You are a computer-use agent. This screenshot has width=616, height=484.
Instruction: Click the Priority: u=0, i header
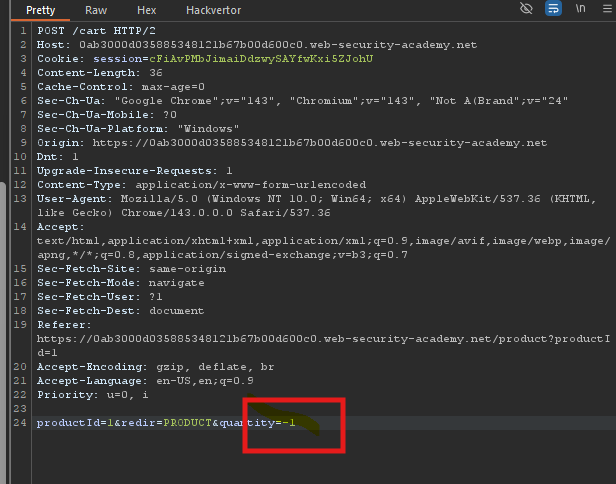(x=93, y=395)
